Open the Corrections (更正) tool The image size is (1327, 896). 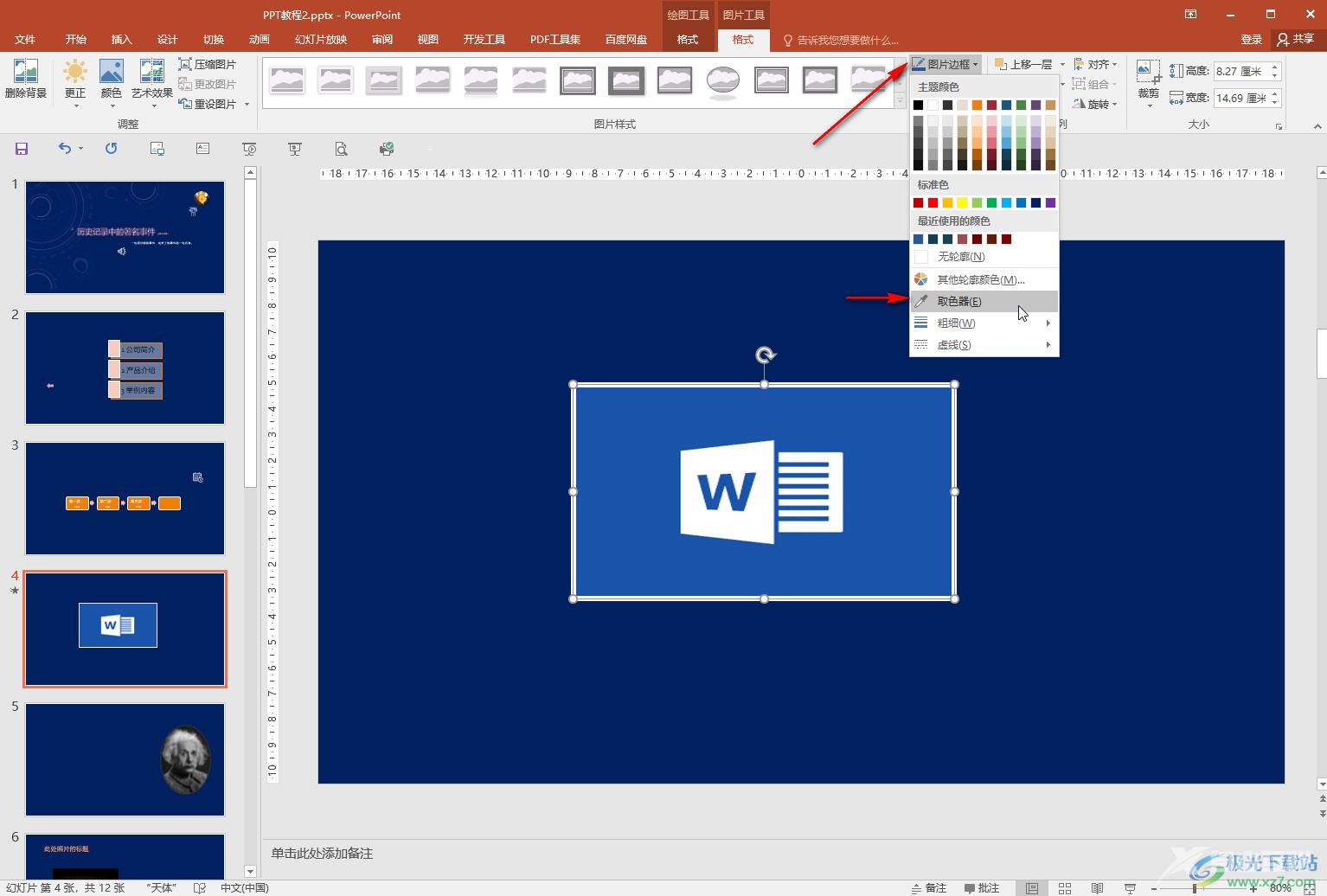click(75, 83)
